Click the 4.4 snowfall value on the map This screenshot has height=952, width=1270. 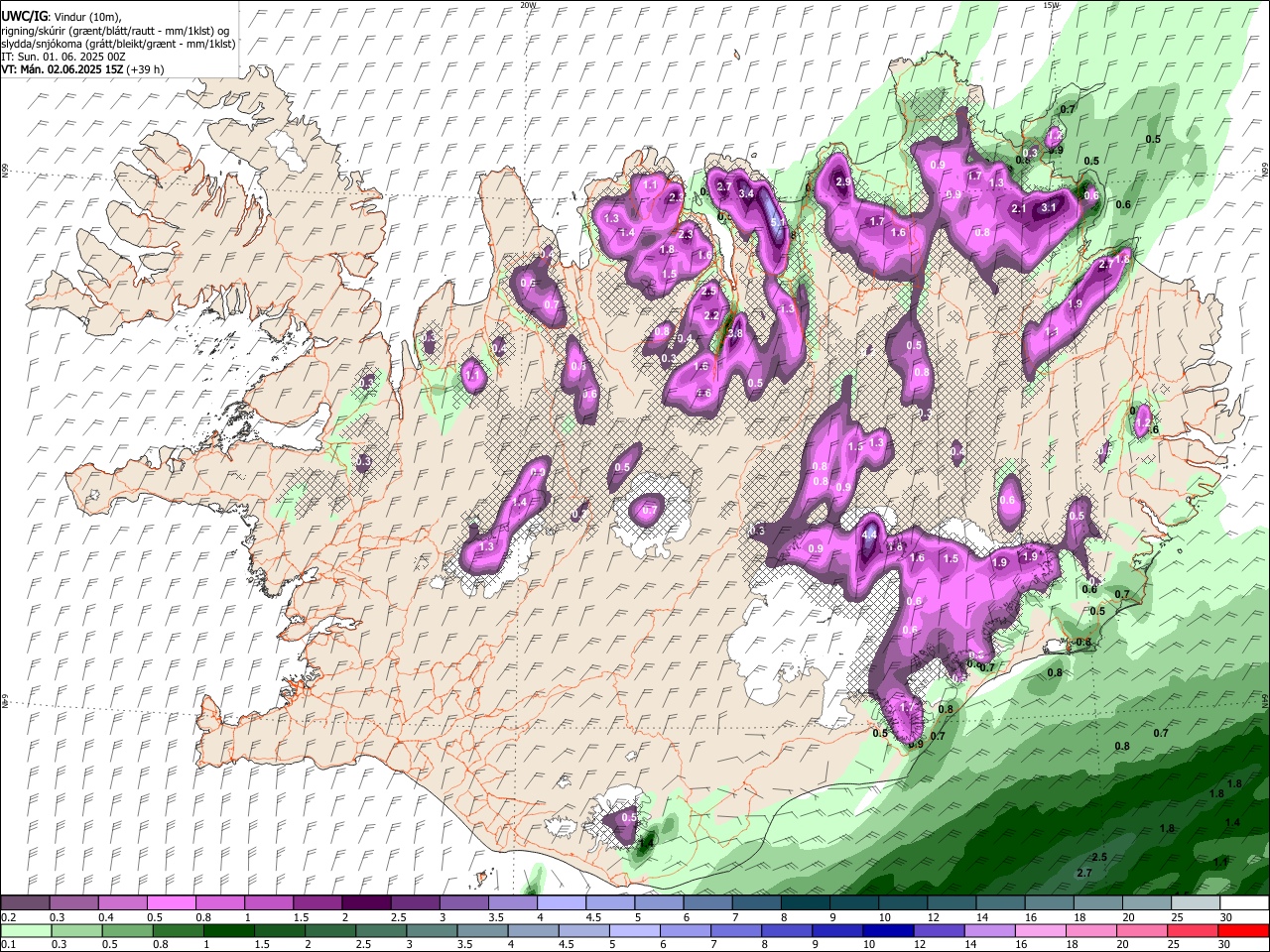click(870, 535)
